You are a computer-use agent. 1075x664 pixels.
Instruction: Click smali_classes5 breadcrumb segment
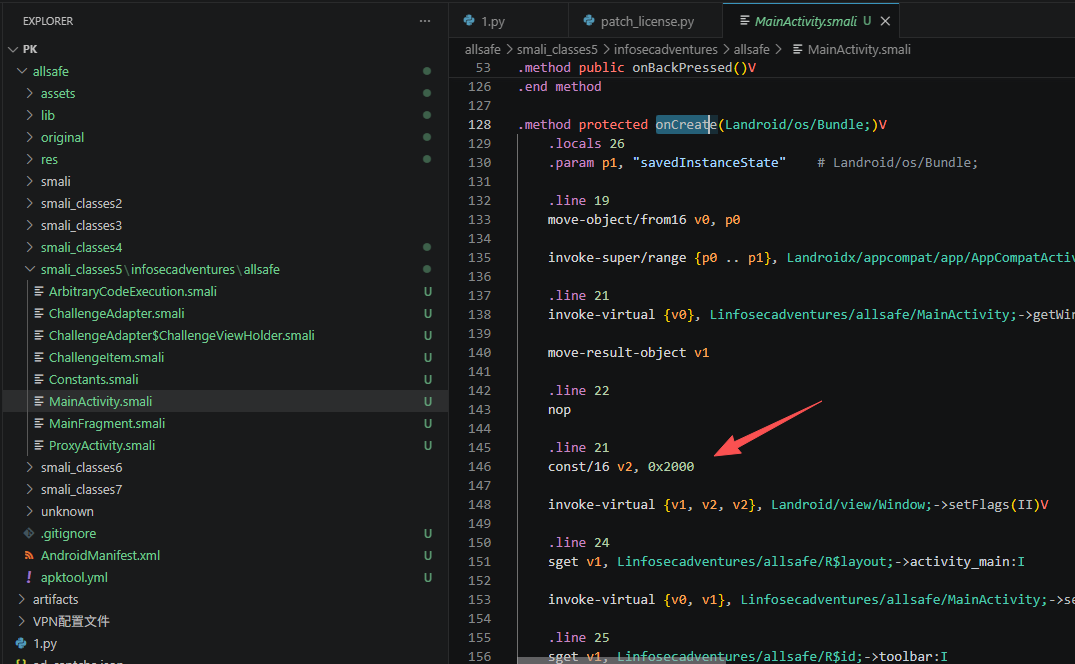pyautogui.click(x=557, y=49)
